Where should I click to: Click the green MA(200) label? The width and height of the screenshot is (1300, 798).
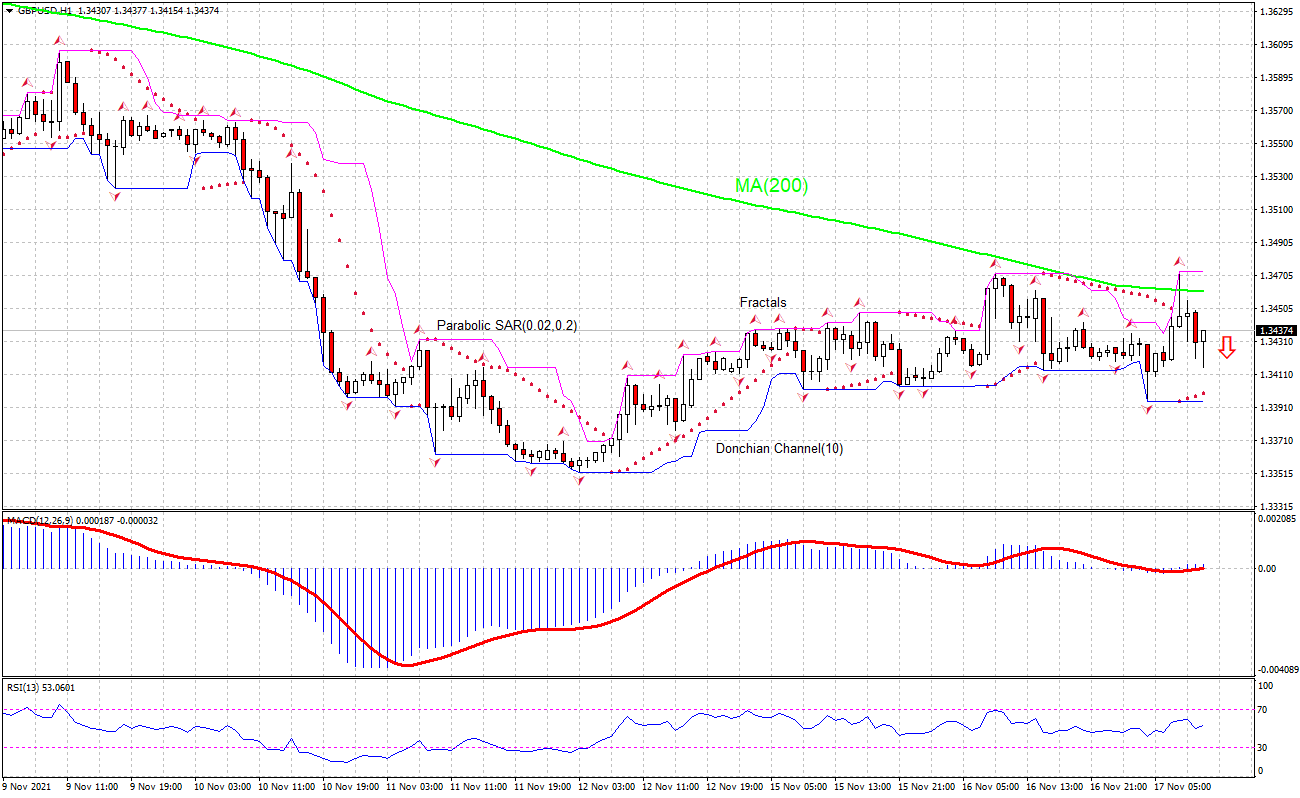tap(771, 185)
